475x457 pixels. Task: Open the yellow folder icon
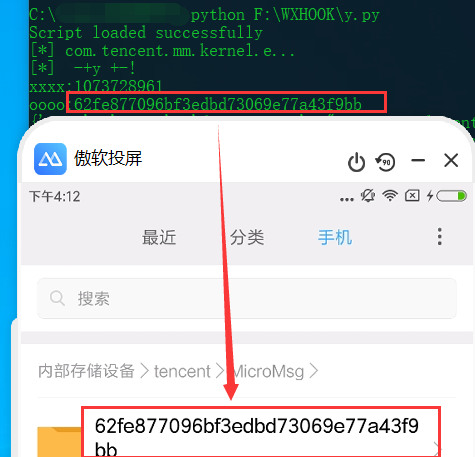click(x=59, y=442)
